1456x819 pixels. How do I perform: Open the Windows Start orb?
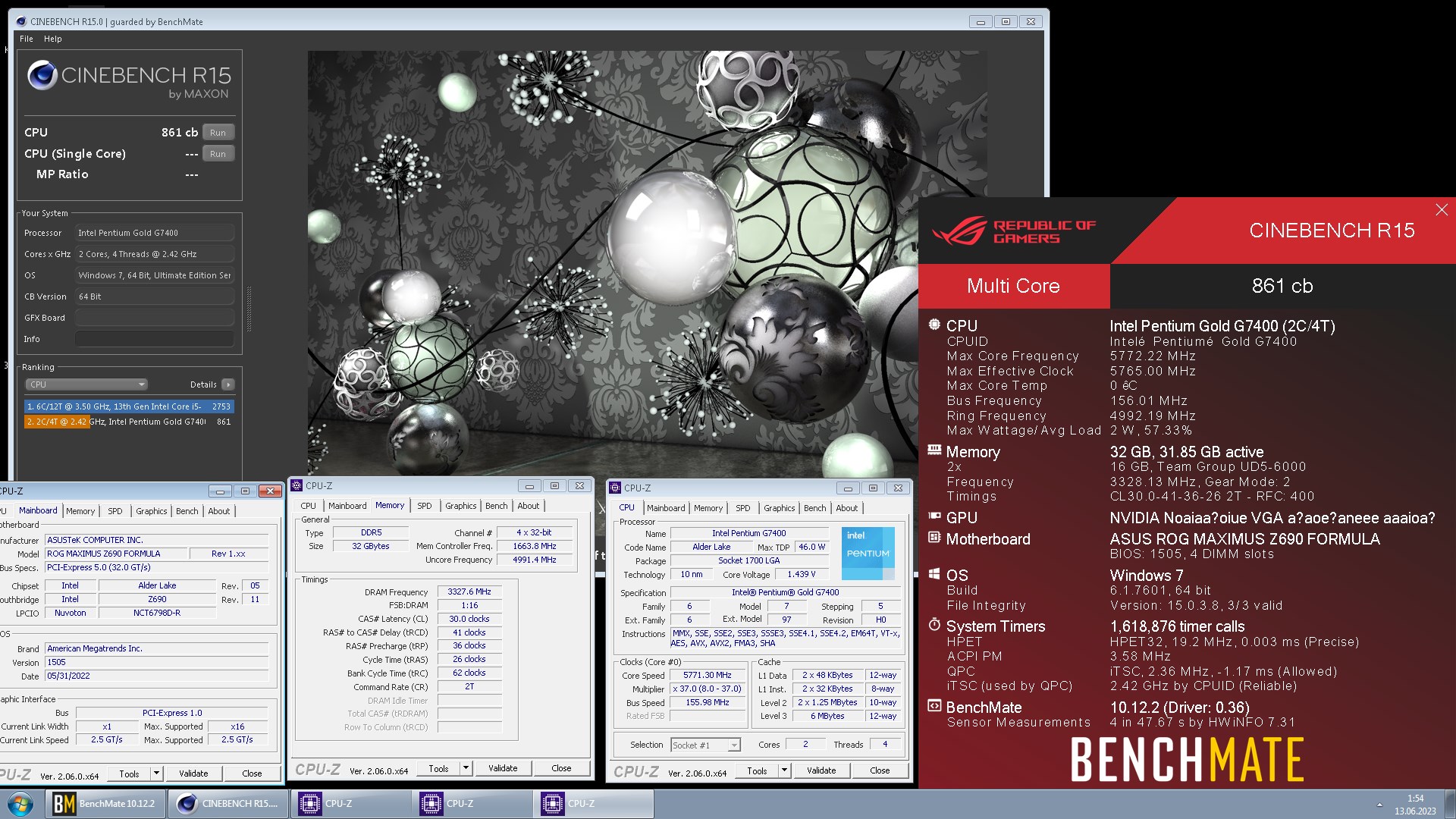(20, 804)
